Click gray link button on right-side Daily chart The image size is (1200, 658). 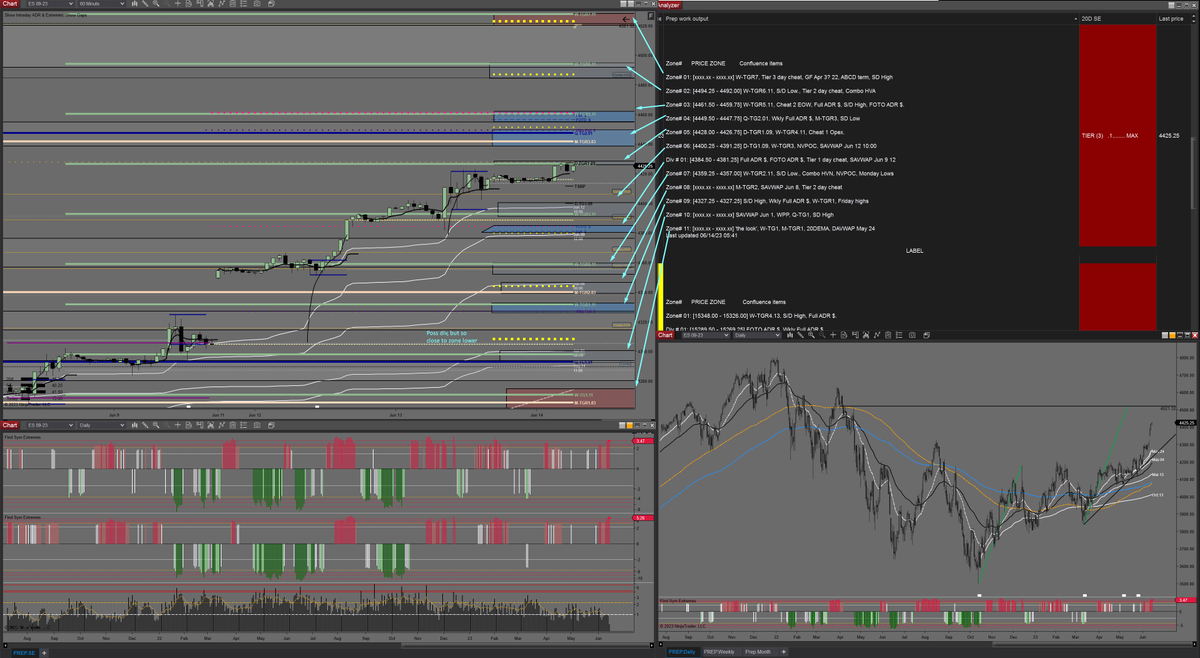click(1165, 335)
